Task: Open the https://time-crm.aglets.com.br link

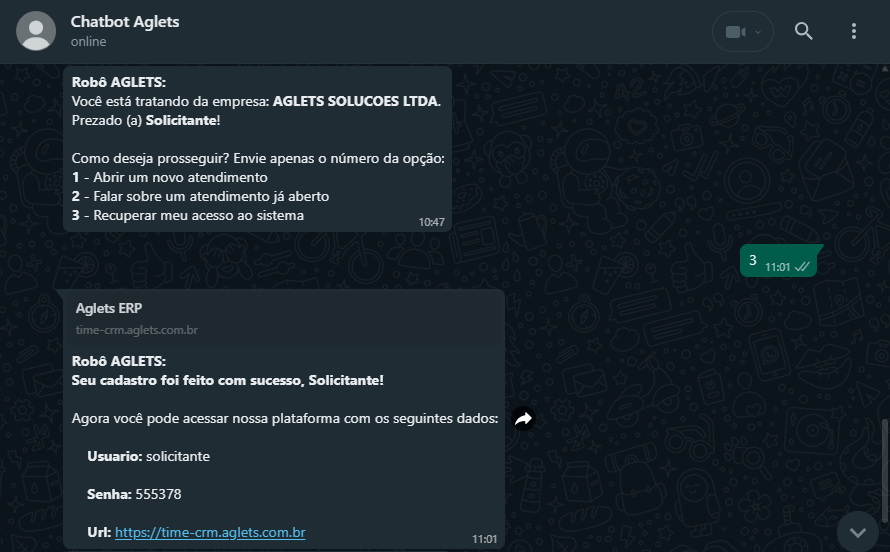Action: (x=210, y=532)
